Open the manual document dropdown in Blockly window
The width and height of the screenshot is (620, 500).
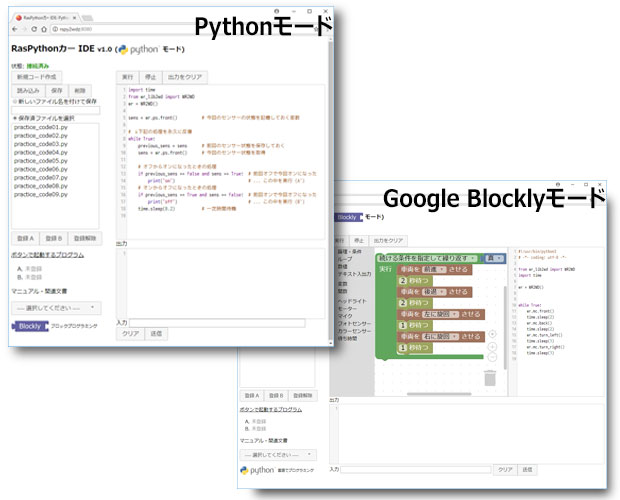[x=278, y=455]
